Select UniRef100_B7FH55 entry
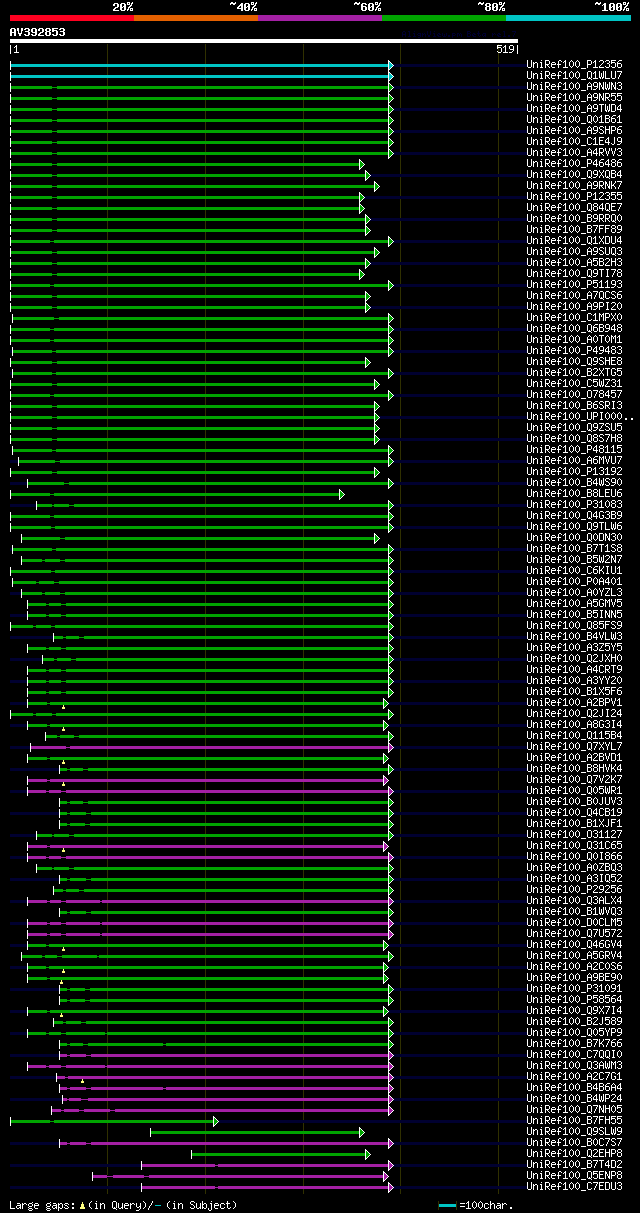Screen dimensions: 640x1213 (574, 1120)
